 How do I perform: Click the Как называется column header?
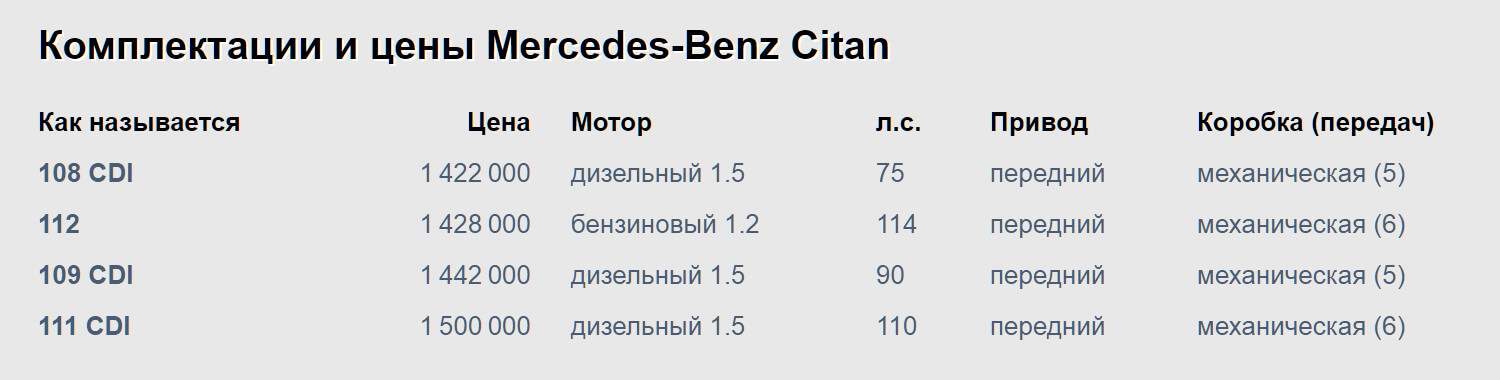point(139,123)
